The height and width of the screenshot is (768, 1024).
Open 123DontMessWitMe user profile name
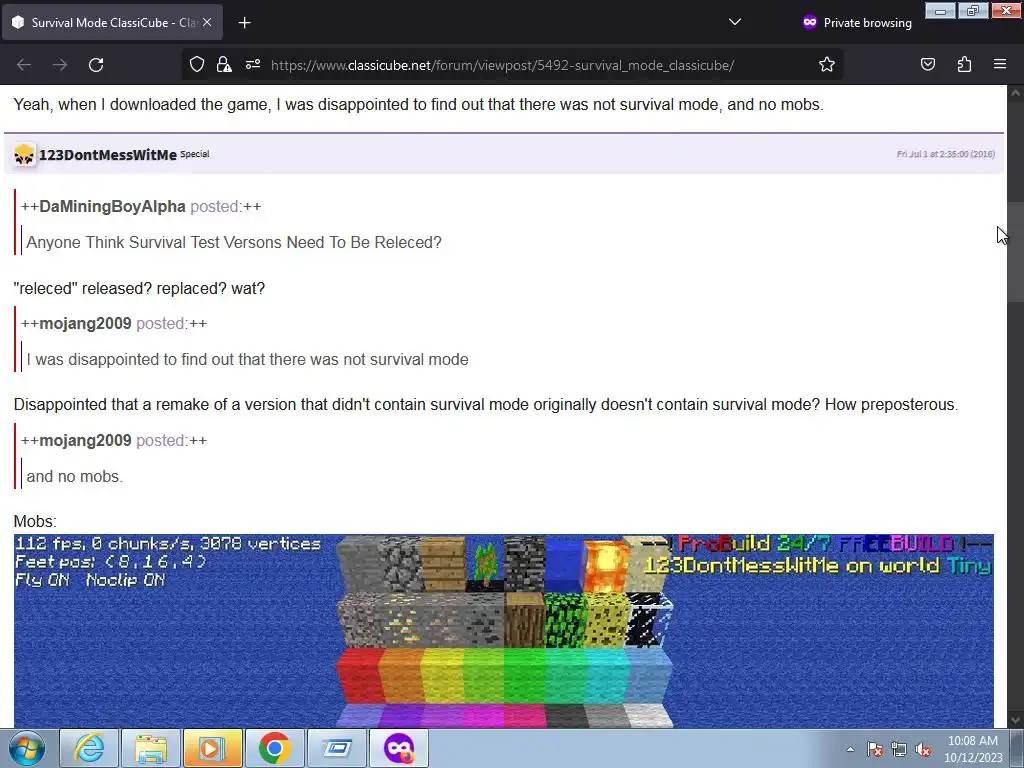coord(108,155)
